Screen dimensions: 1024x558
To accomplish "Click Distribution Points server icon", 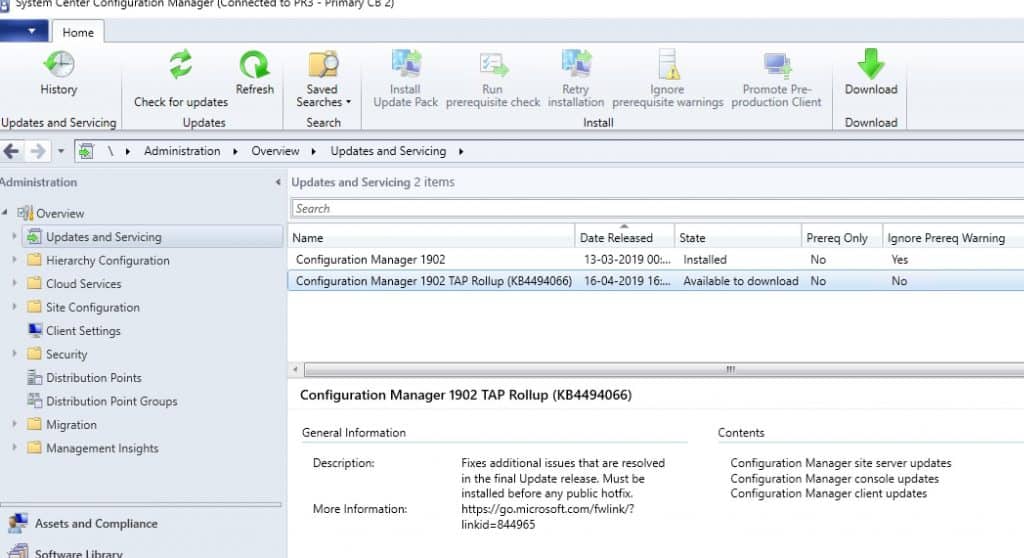I will 35,377.
